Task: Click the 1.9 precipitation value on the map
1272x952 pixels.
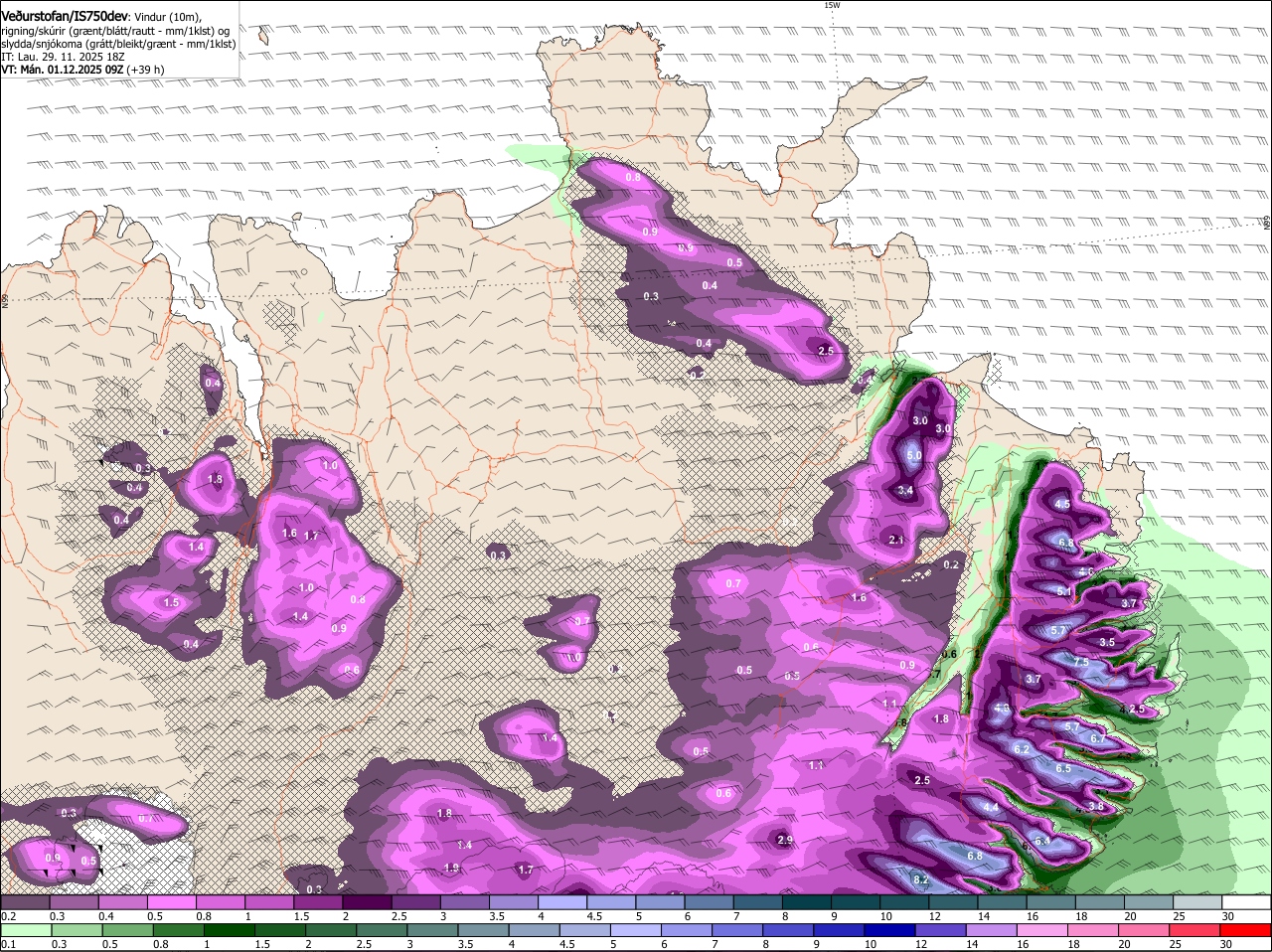Action: coord(451,868)
